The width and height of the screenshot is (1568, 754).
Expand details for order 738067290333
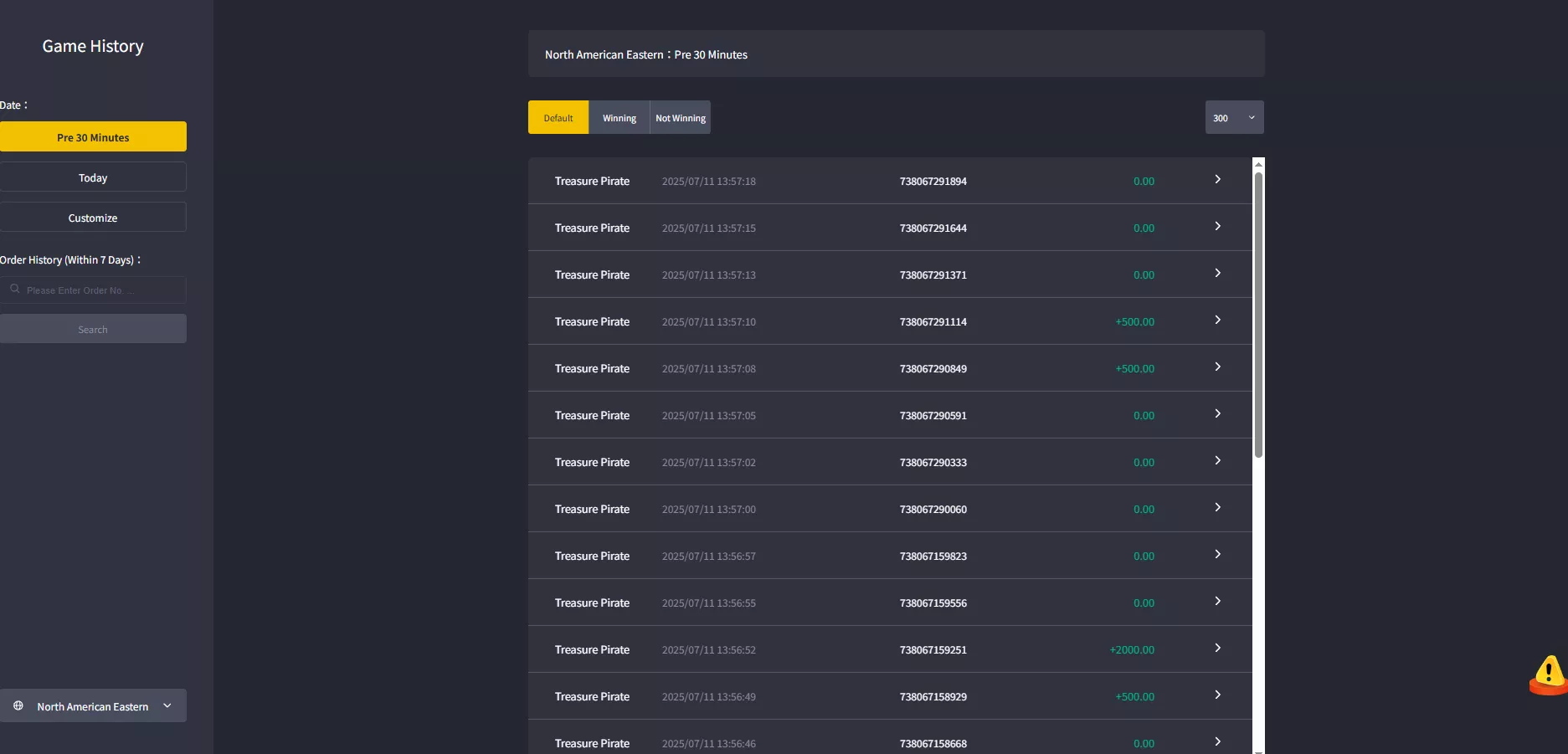point(1217,461)
